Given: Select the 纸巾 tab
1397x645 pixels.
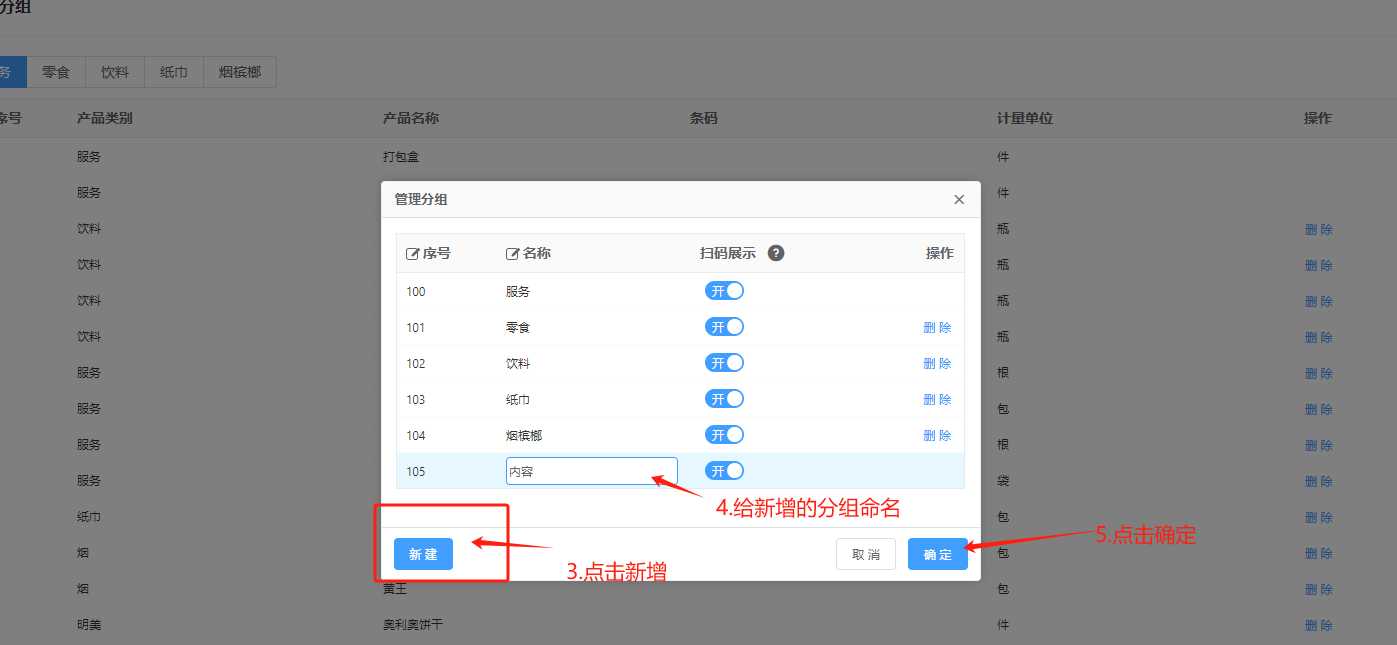Looking at the screenshot, I should tap(174, 72).
